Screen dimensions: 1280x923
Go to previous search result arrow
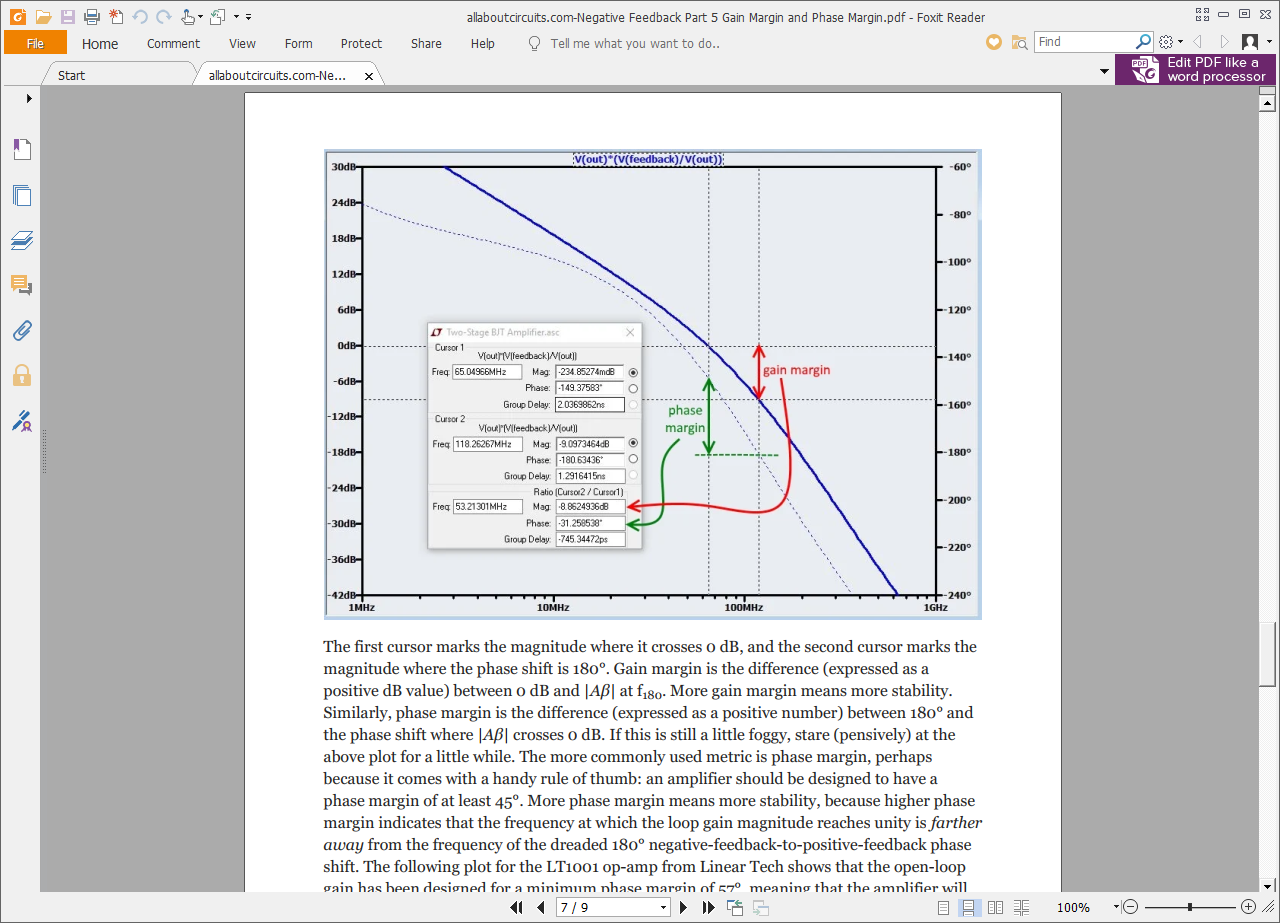(x=1197, y=42)
